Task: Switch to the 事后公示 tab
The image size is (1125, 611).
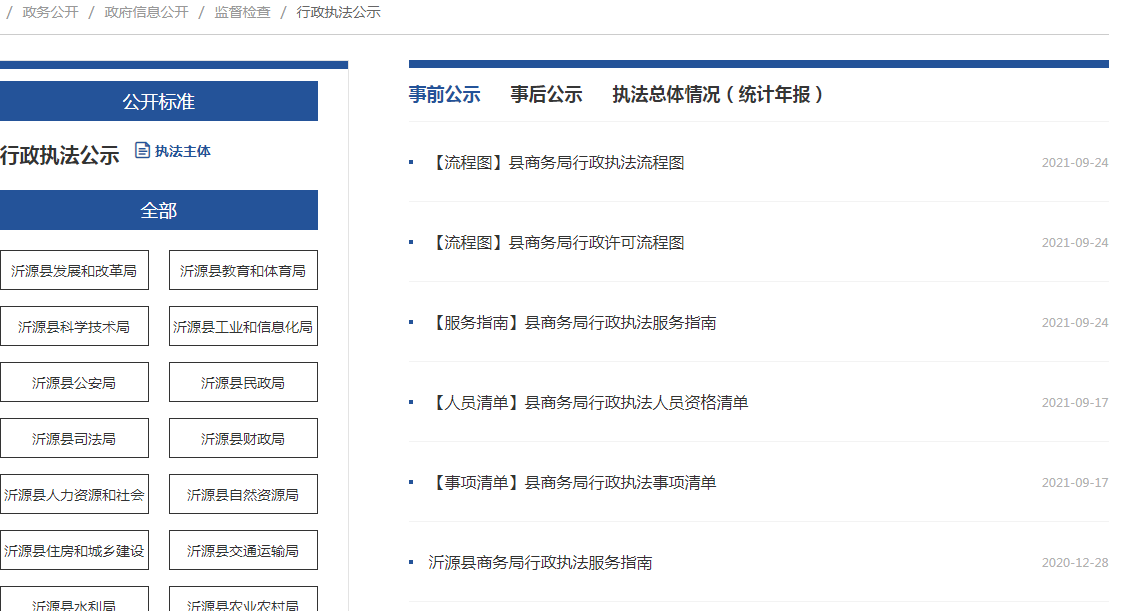Action: click(546, 94)
